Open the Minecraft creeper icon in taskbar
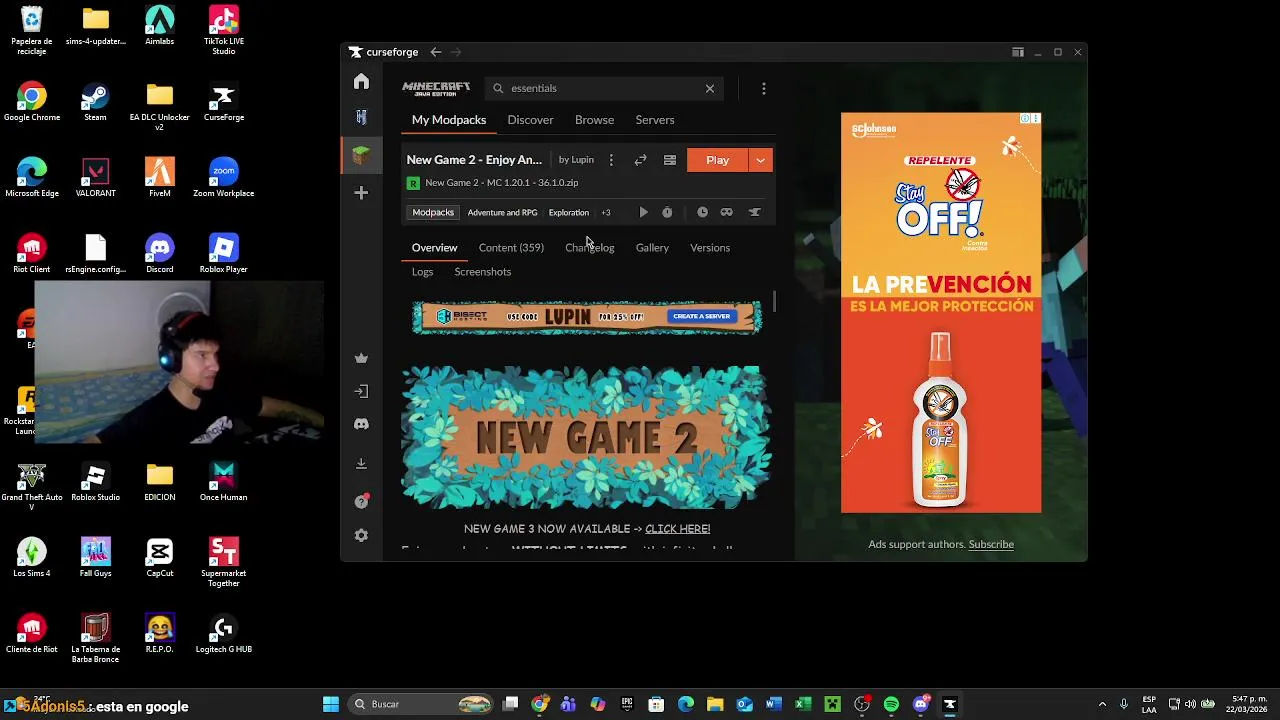The height and width of the screenshot is (720, 1280). (x=832, y=704)
